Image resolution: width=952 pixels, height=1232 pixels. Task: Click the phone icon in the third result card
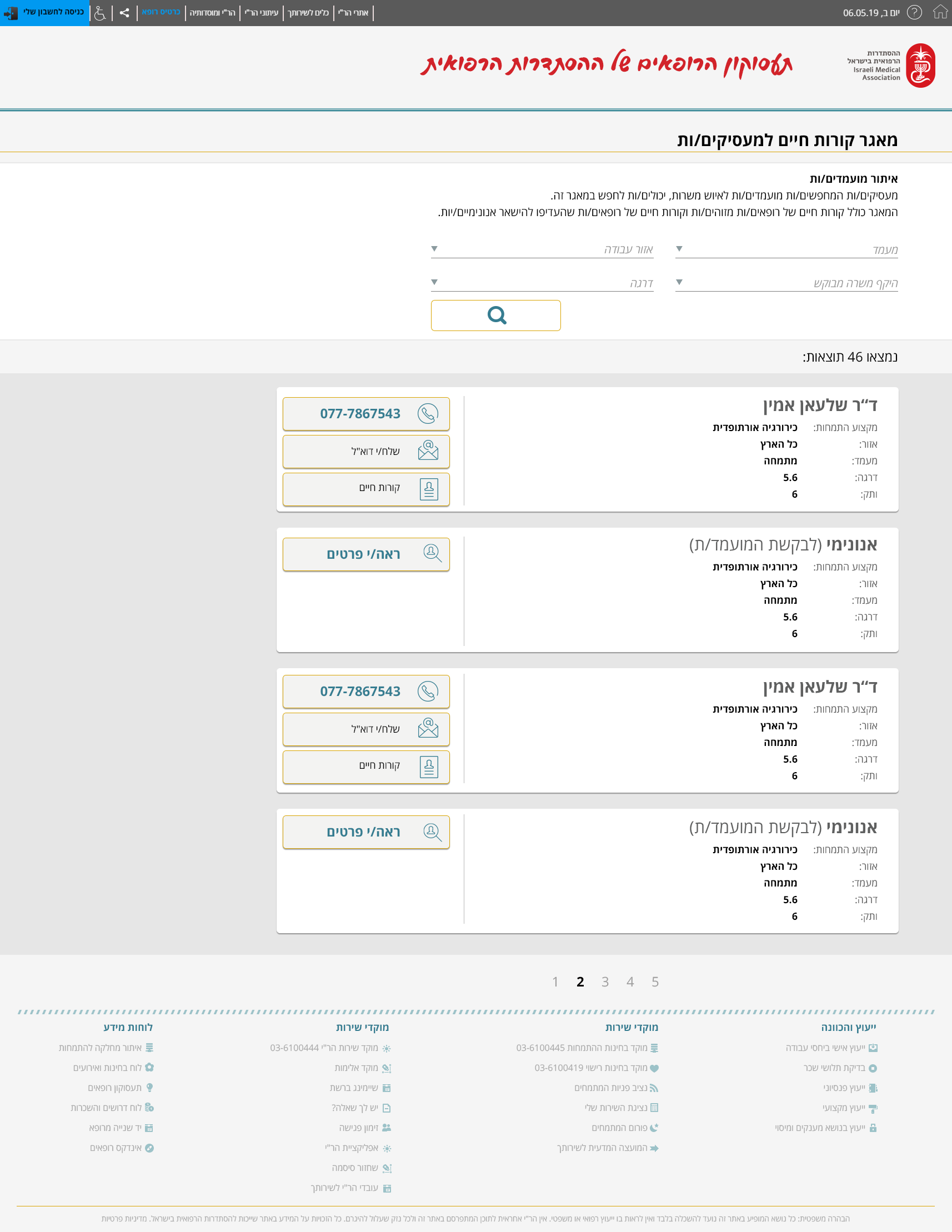click(428, 691)
